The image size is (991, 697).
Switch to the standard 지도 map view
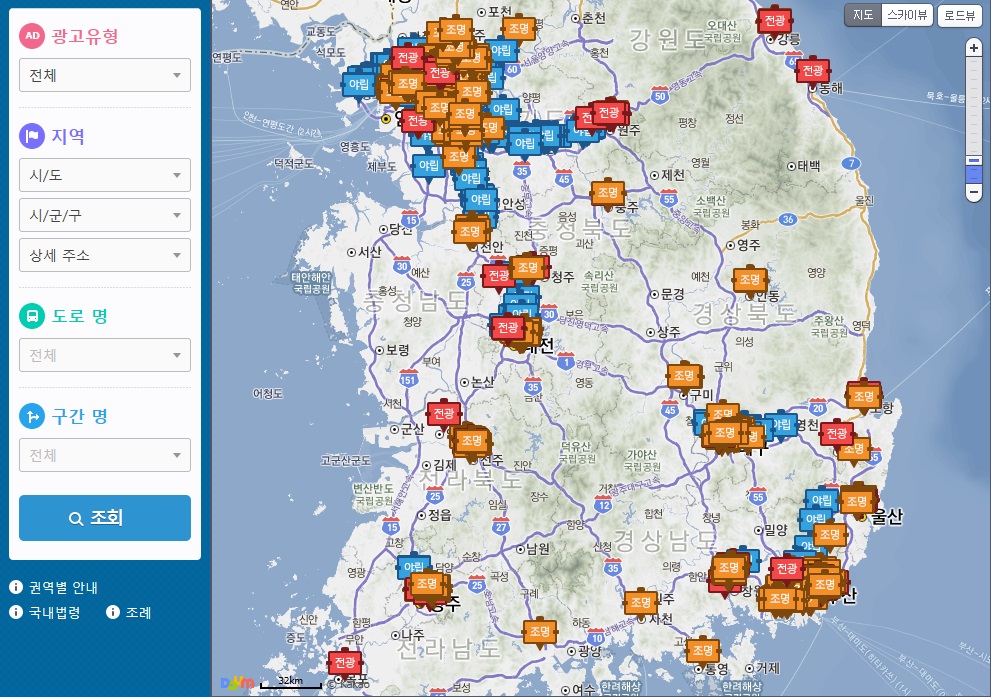point(862,15)
